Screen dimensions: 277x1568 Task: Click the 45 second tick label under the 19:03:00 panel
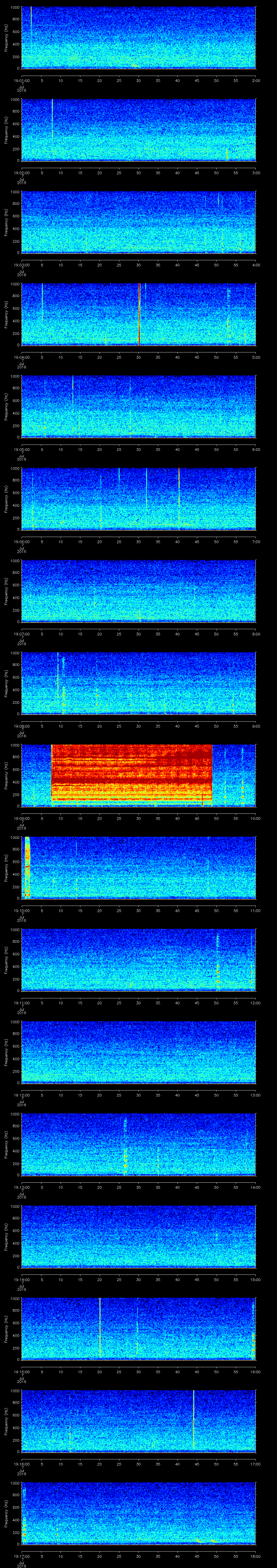click(x=197, y=265)
